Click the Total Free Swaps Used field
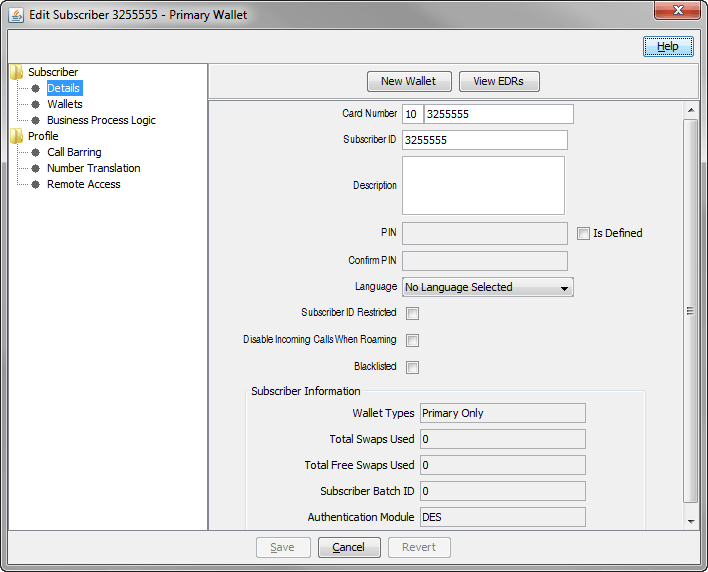Viewport: 708px width, 572px height. click(x=503, y=465)
